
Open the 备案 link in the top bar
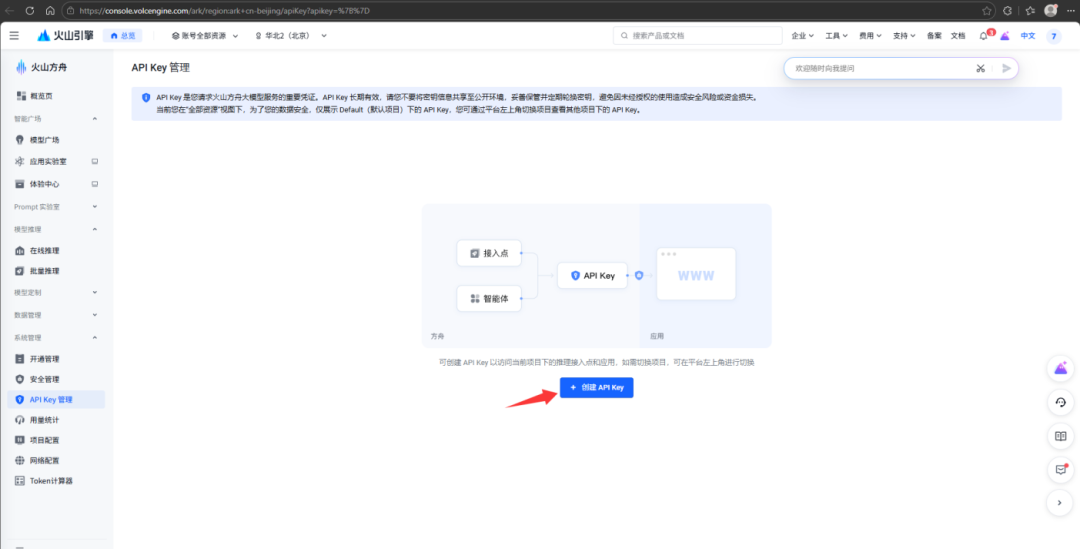(x=934, y=36)
